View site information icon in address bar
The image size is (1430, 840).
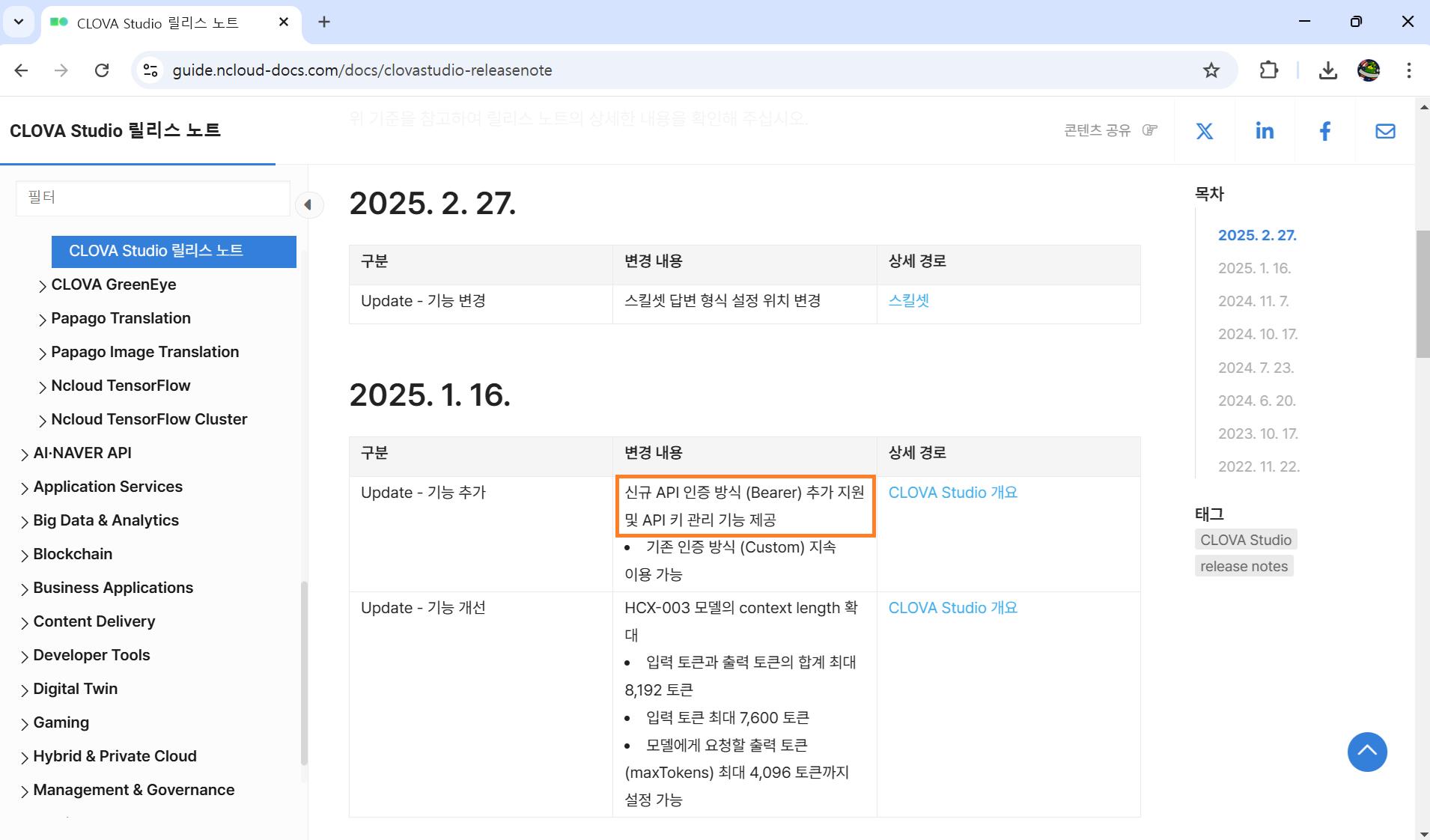150,70
